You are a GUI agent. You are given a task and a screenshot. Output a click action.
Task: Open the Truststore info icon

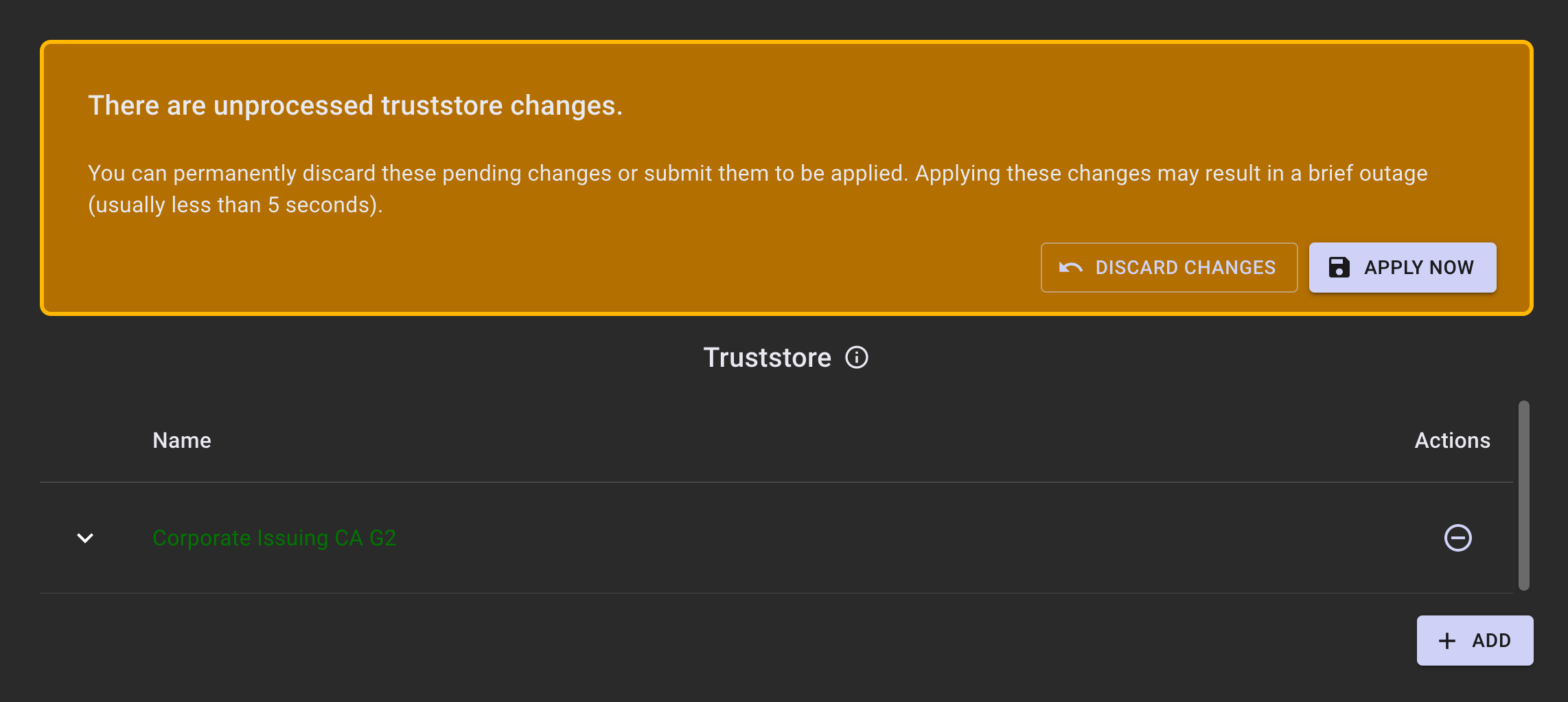point(856,358)
